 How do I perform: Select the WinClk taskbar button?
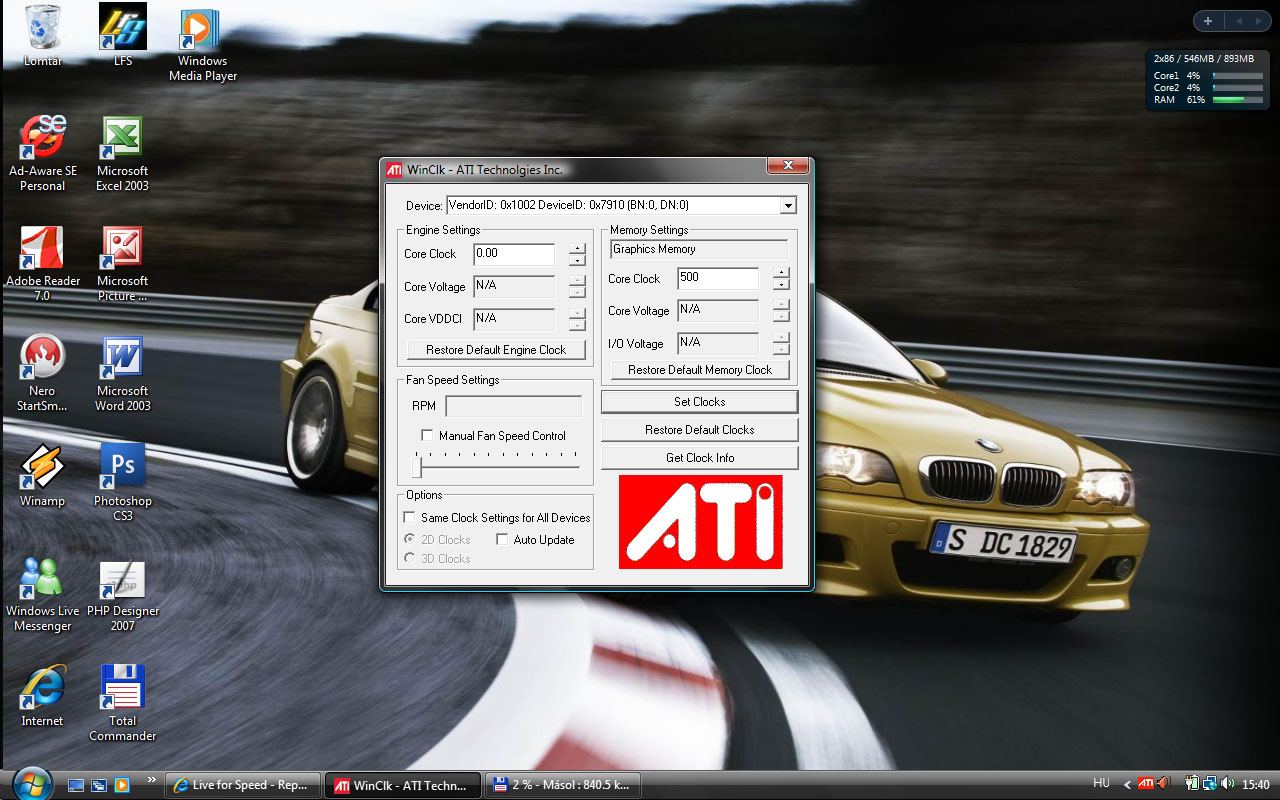point(403,785)
